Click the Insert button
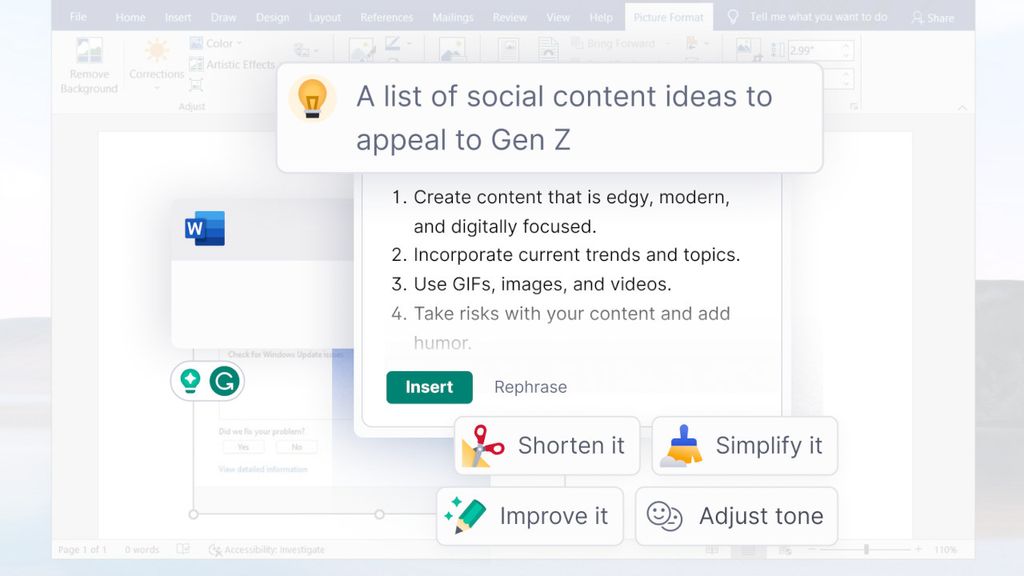Screen dimensions: 1024x576 (x=429, y=388)
